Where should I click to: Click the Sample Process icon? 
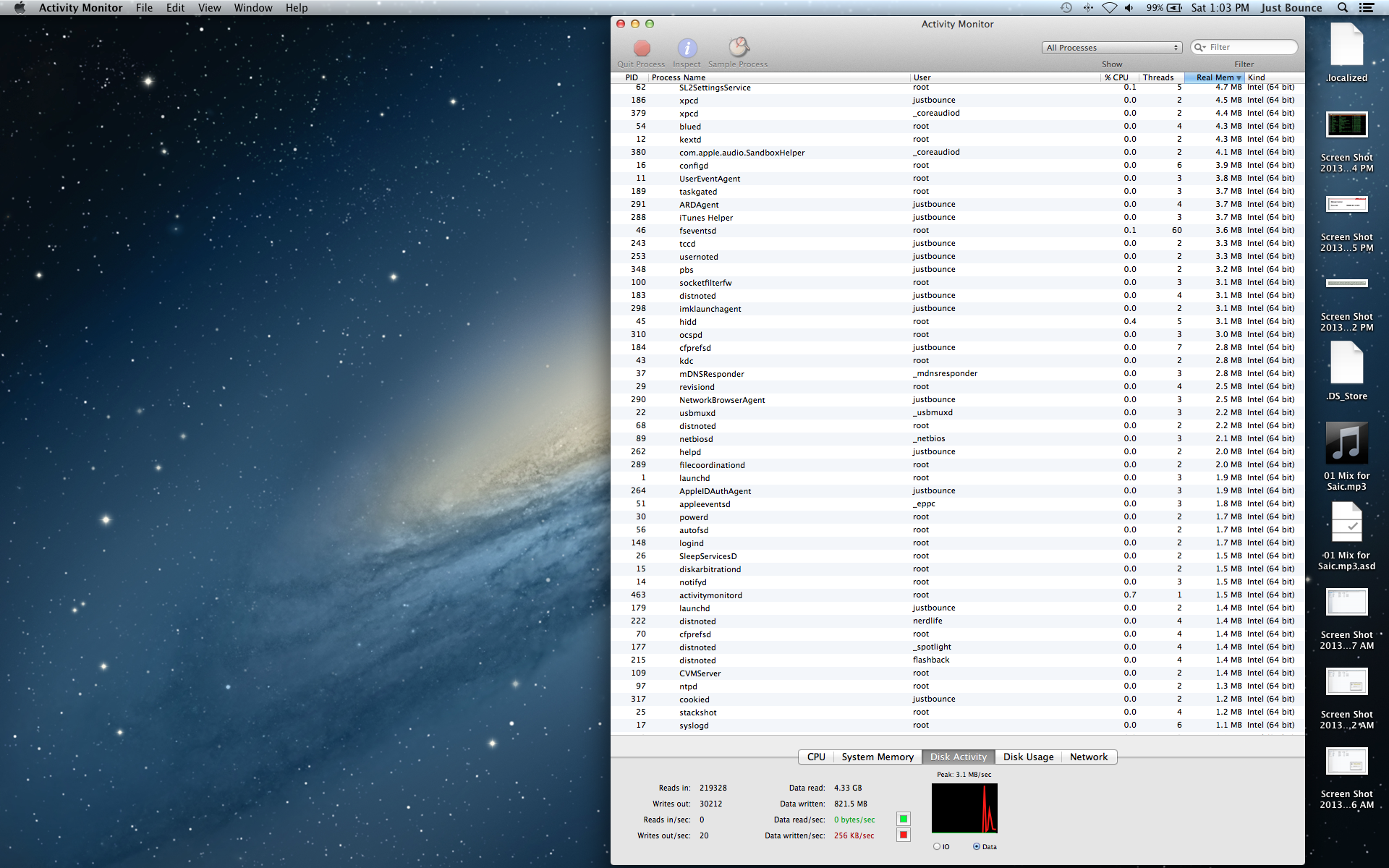pos(738,48)
